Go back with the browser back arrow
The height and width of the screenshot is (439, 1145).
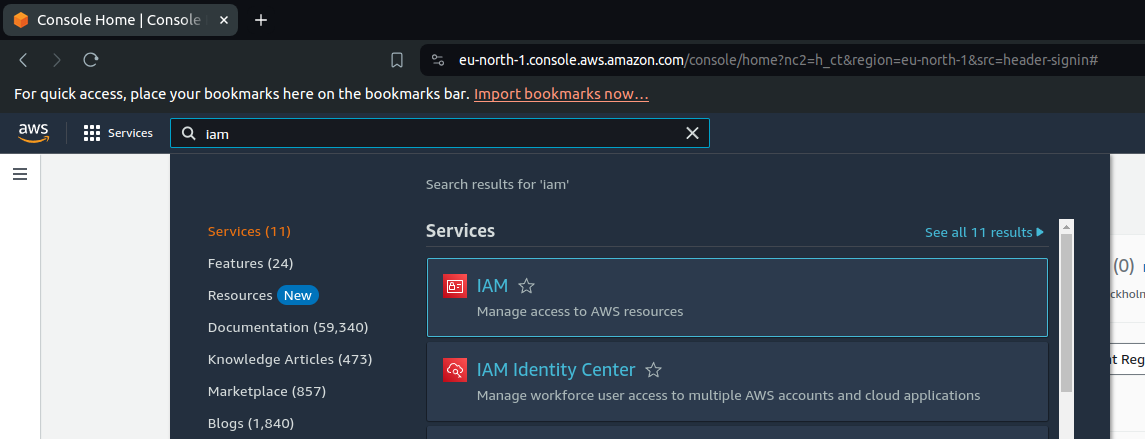[x=23, y=60]
